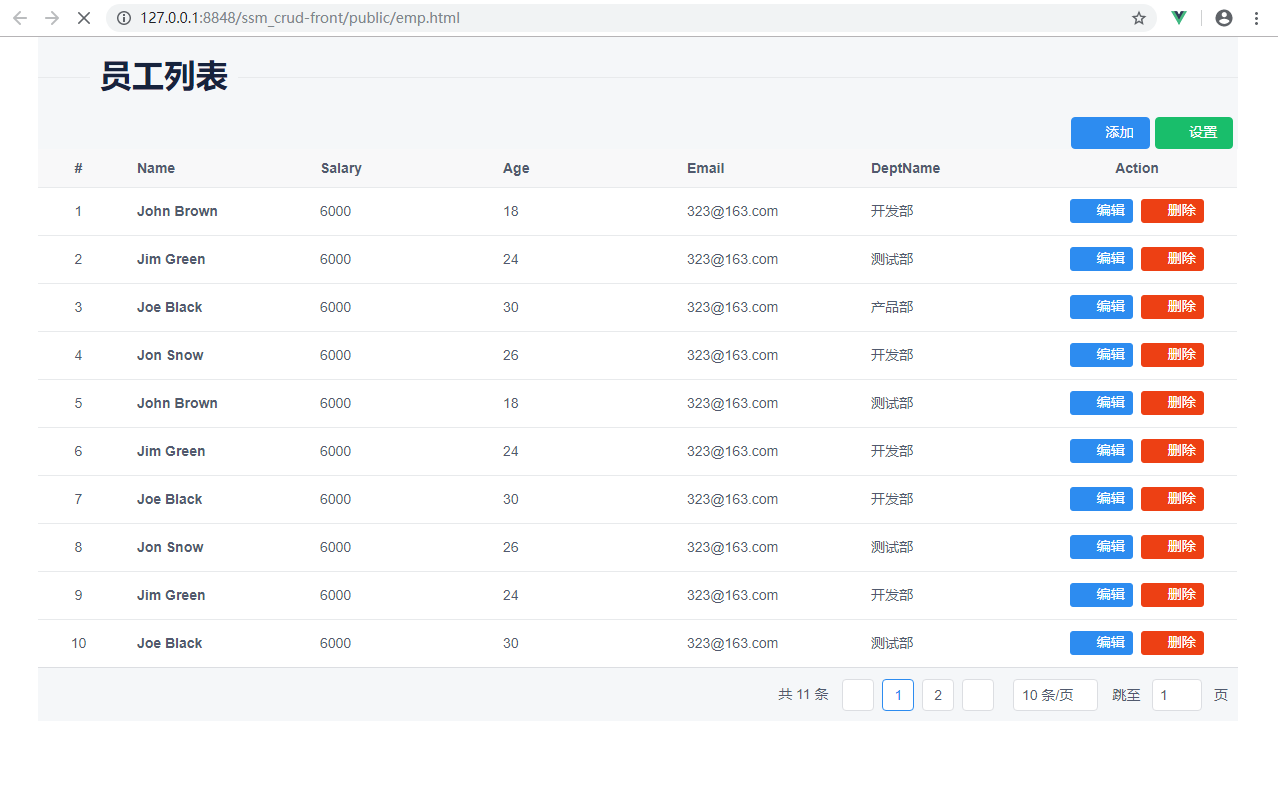Select page 1 in pagination

(898, 695)
